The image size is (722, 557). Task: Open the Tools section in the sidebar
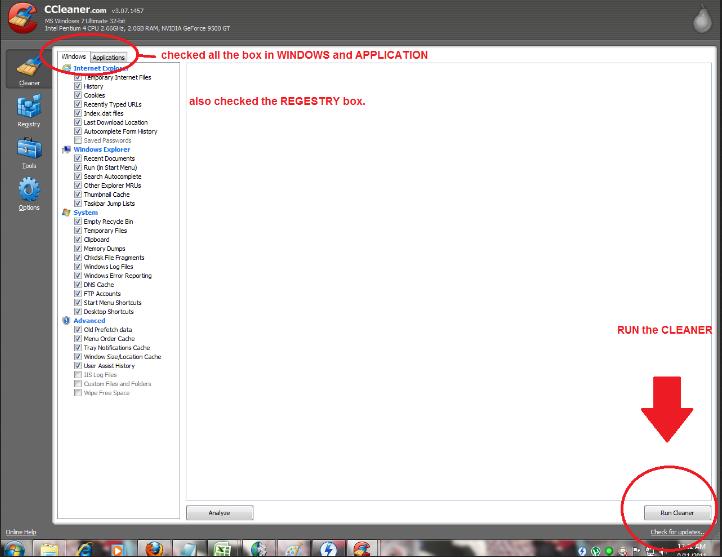pos(29,152)
